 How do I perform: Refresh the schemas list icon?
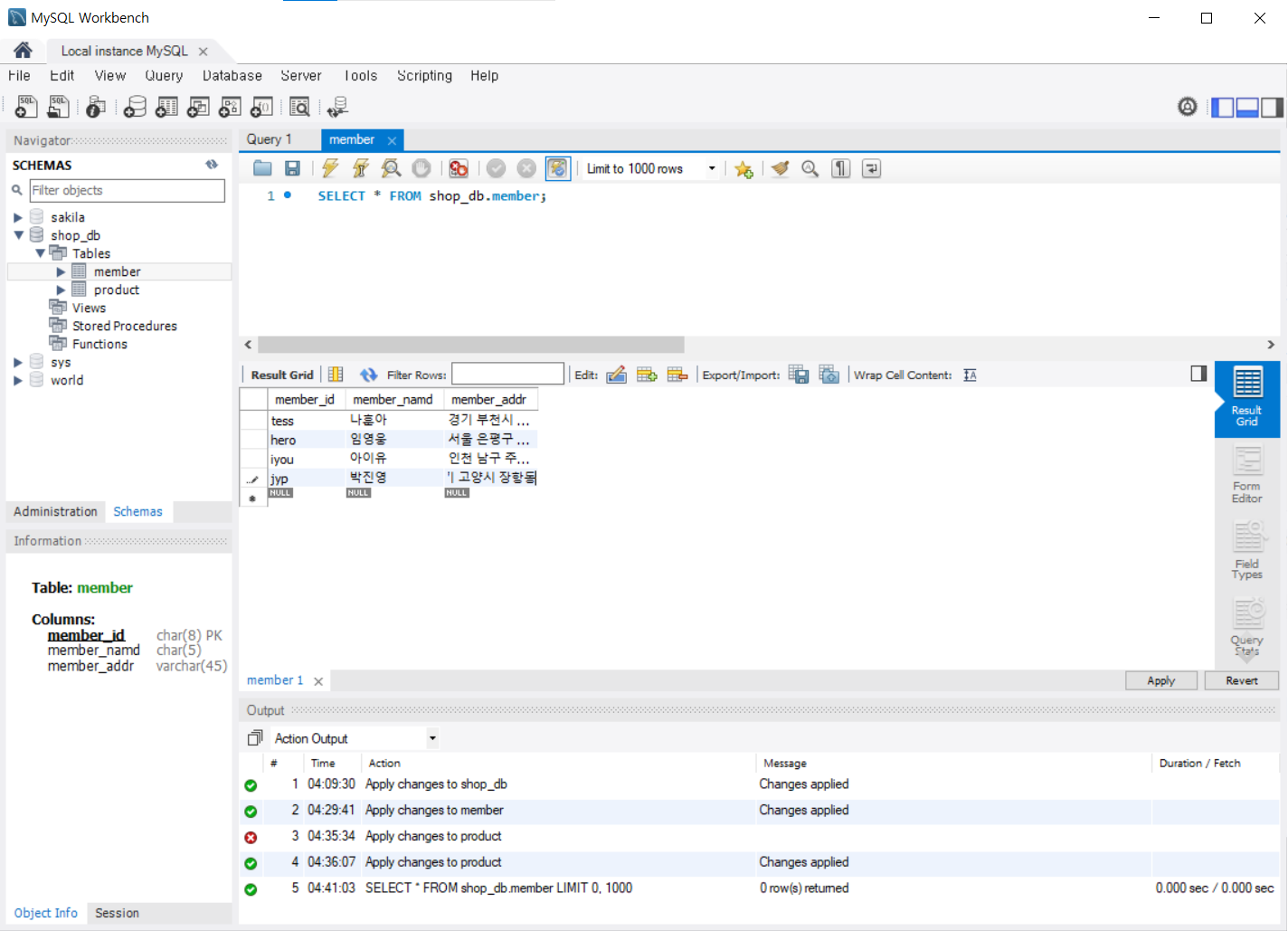(x=212, y=165)
